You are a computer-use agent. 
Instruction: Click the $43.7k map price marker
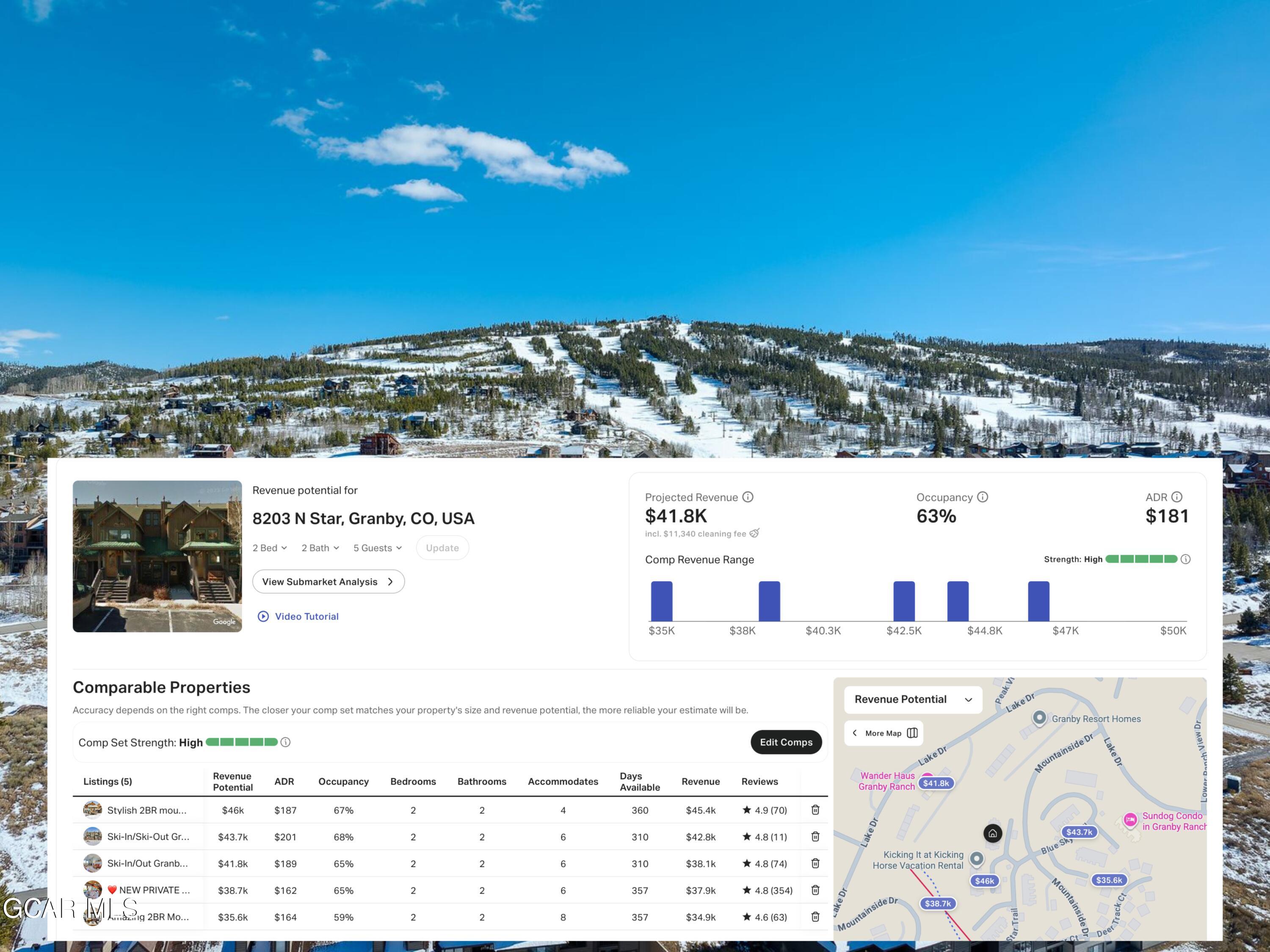click(1079, 832)
